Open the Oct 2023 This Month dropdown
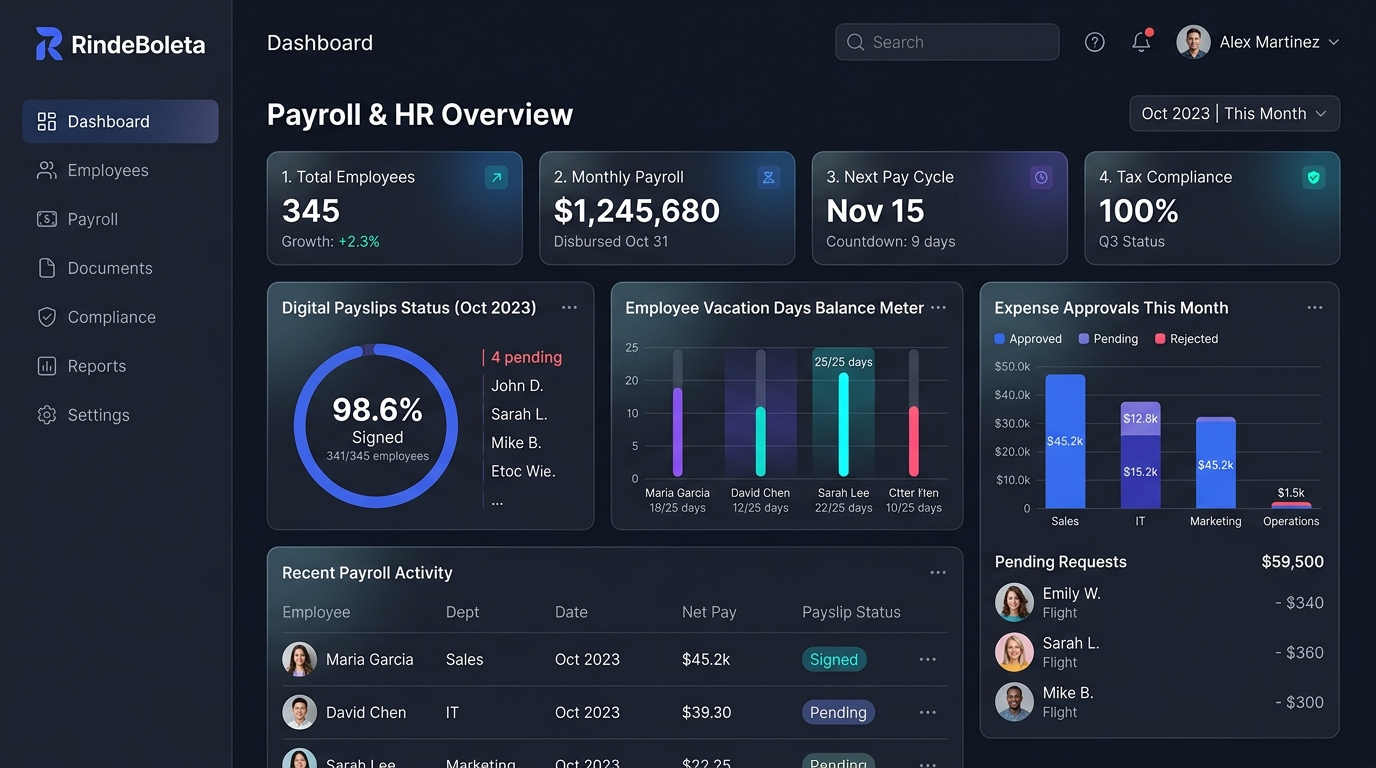 (x=1235, y=114)
